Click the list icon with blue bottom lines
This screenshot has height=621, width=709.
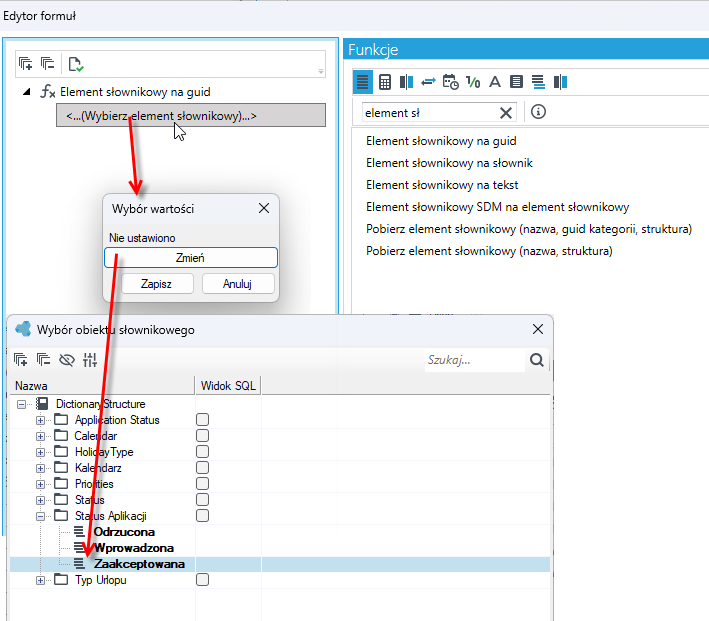(x=538, y=82)
